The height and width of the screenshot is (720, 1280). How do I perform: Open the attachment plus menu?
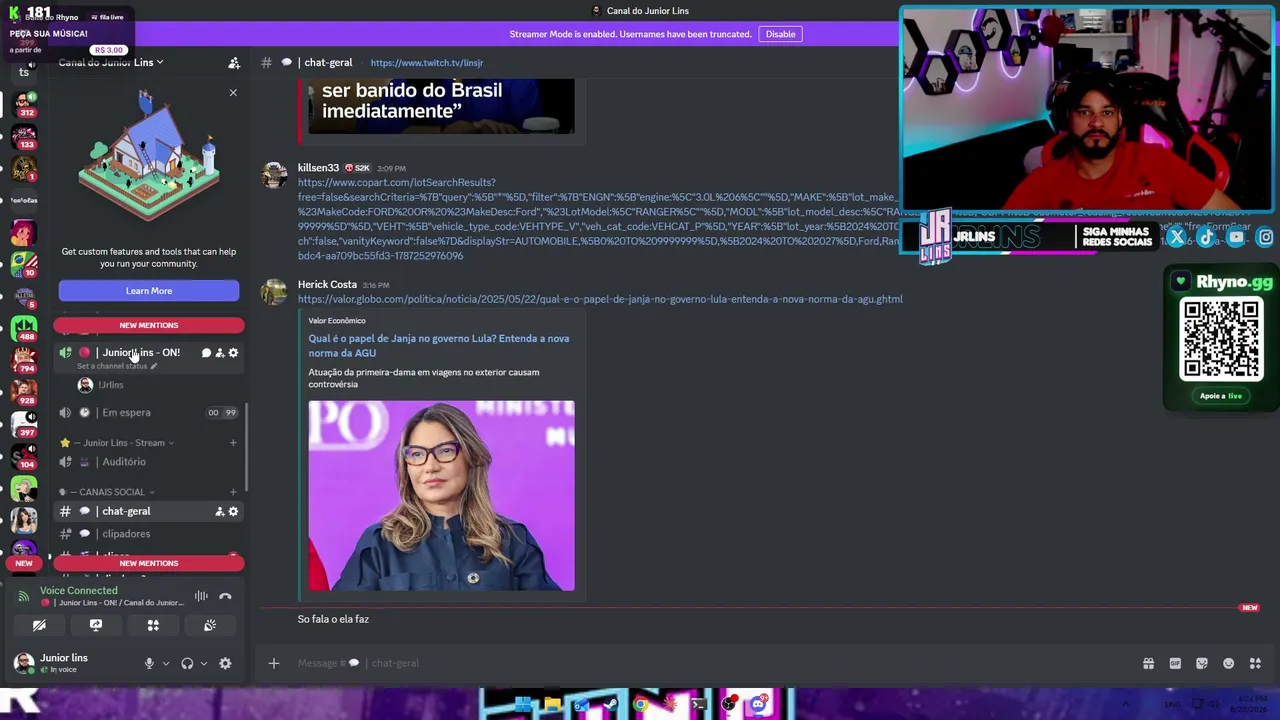point(274,663)
